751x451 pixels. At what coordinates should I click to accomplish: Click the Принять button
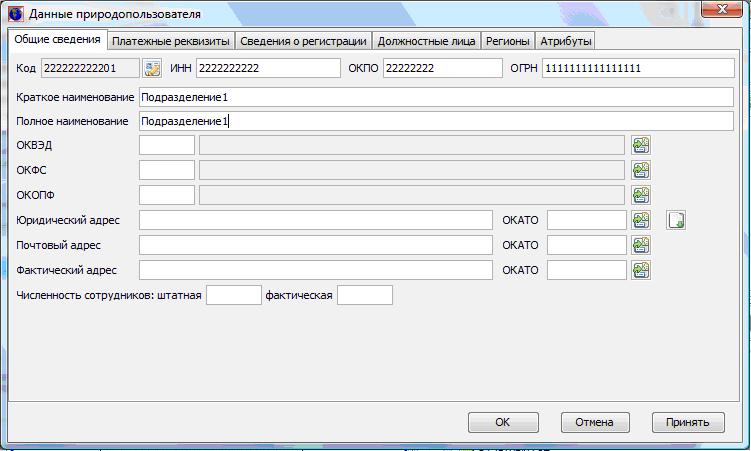pyautogui.click(x=688, y=422)
